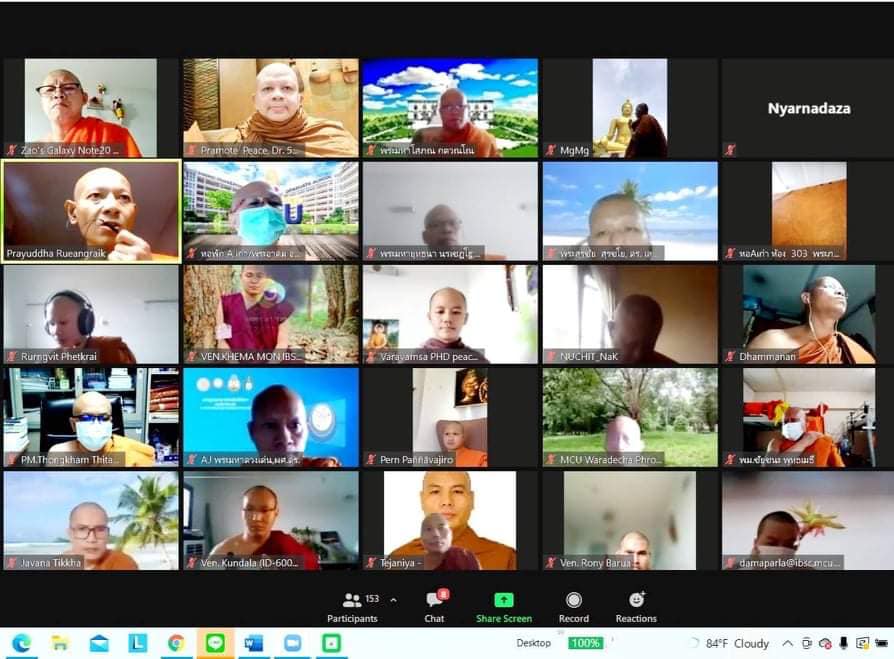Screen dimensions: 894x659
Task: Open Zoom app icon in taskbar
Action: coord(293,643)
